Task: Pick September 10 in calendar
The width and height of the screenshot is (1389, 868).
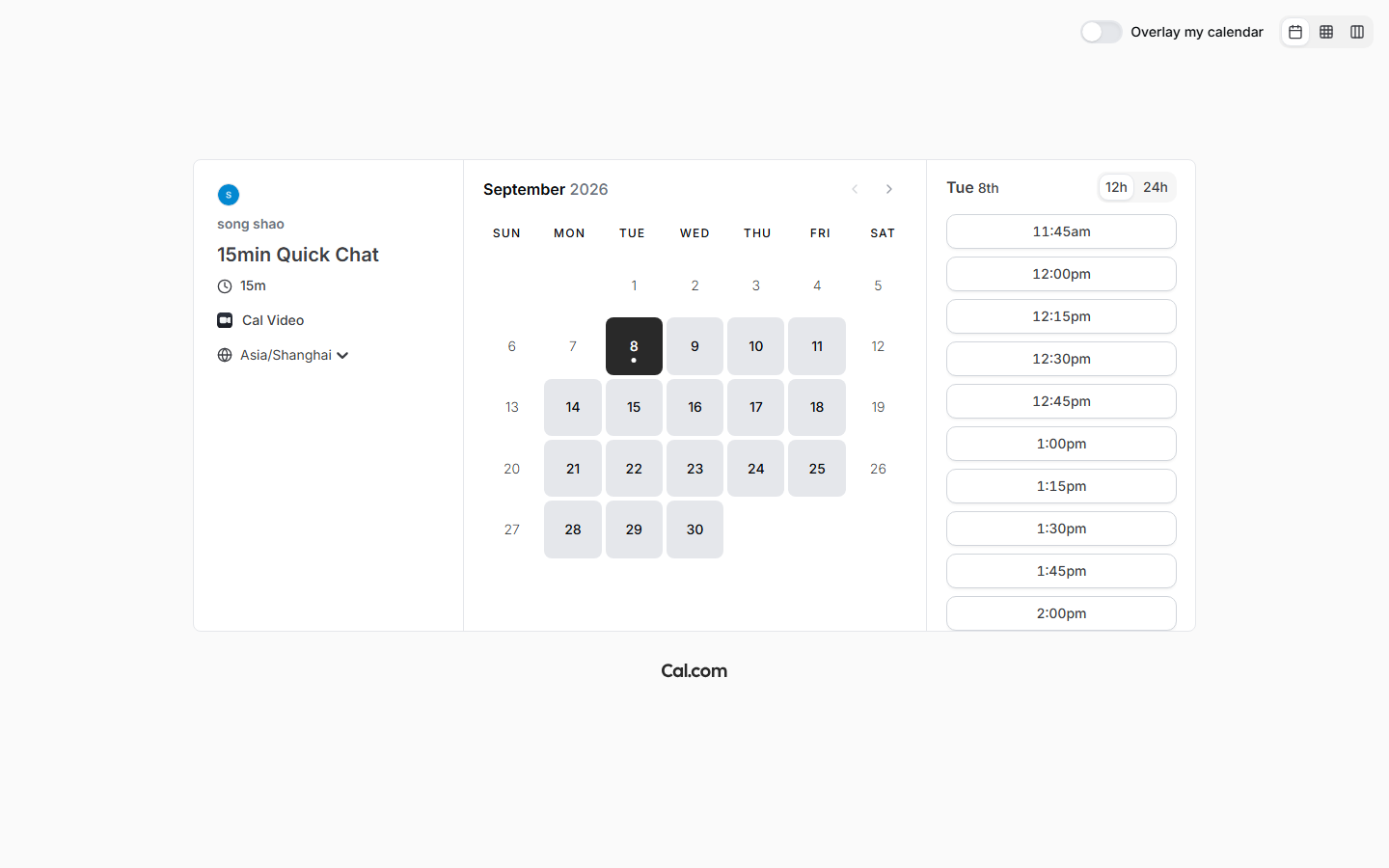Action: coord(756,346)
